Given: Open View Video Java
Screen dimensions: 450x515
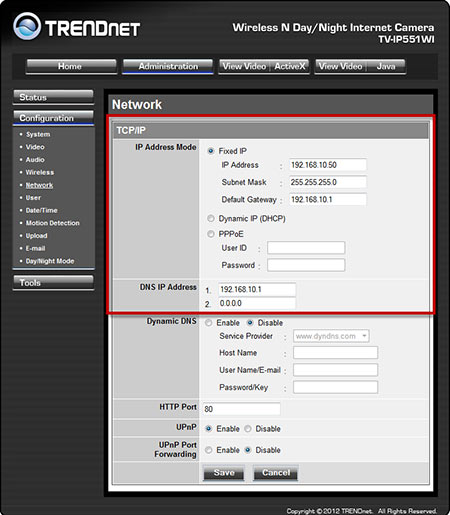Looking at the screenshot, I should click(360, 66).
